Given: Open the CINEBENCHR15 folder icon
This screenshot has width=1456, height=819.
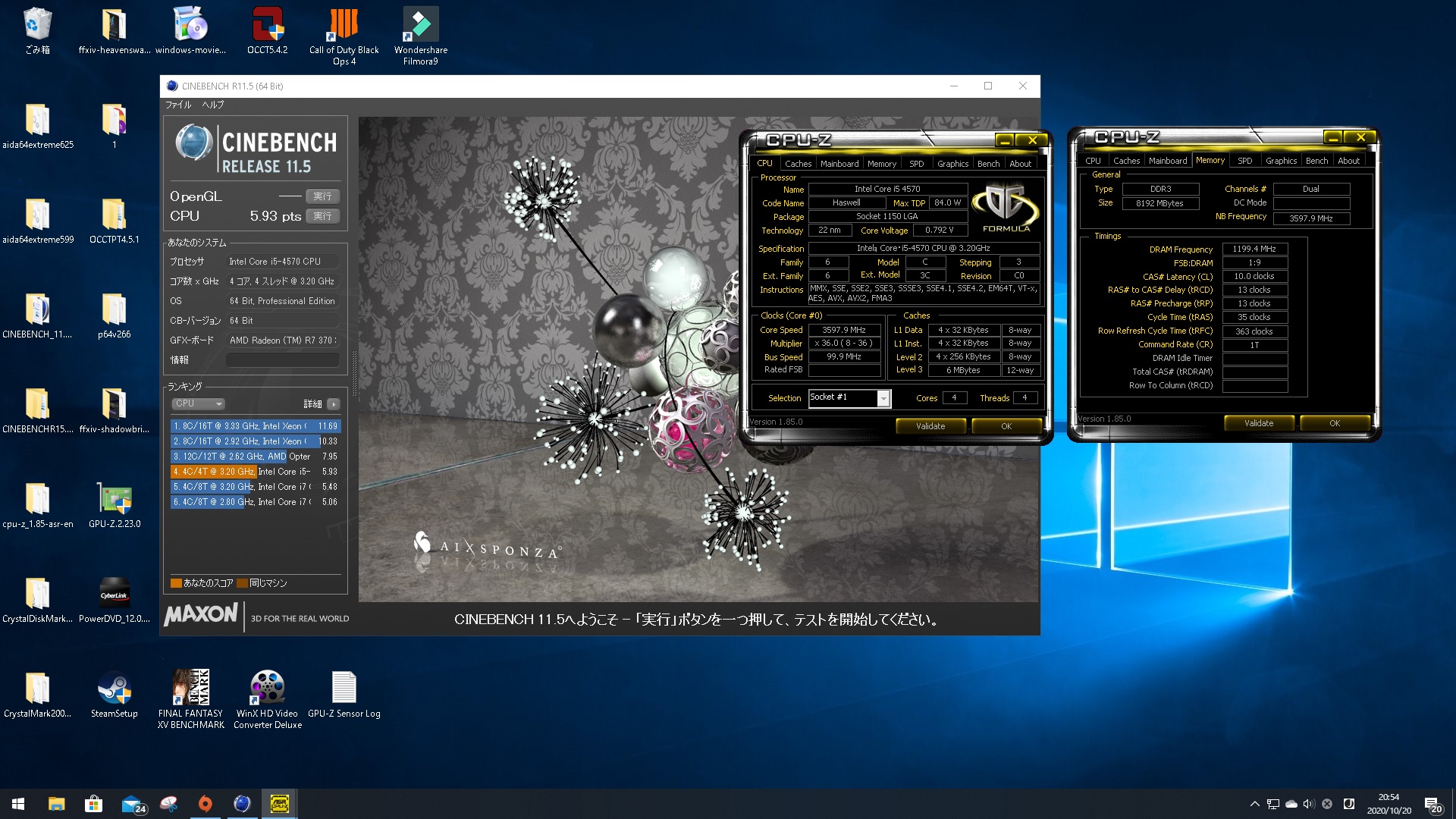Looking at the screenshot, I should point(37,410).
